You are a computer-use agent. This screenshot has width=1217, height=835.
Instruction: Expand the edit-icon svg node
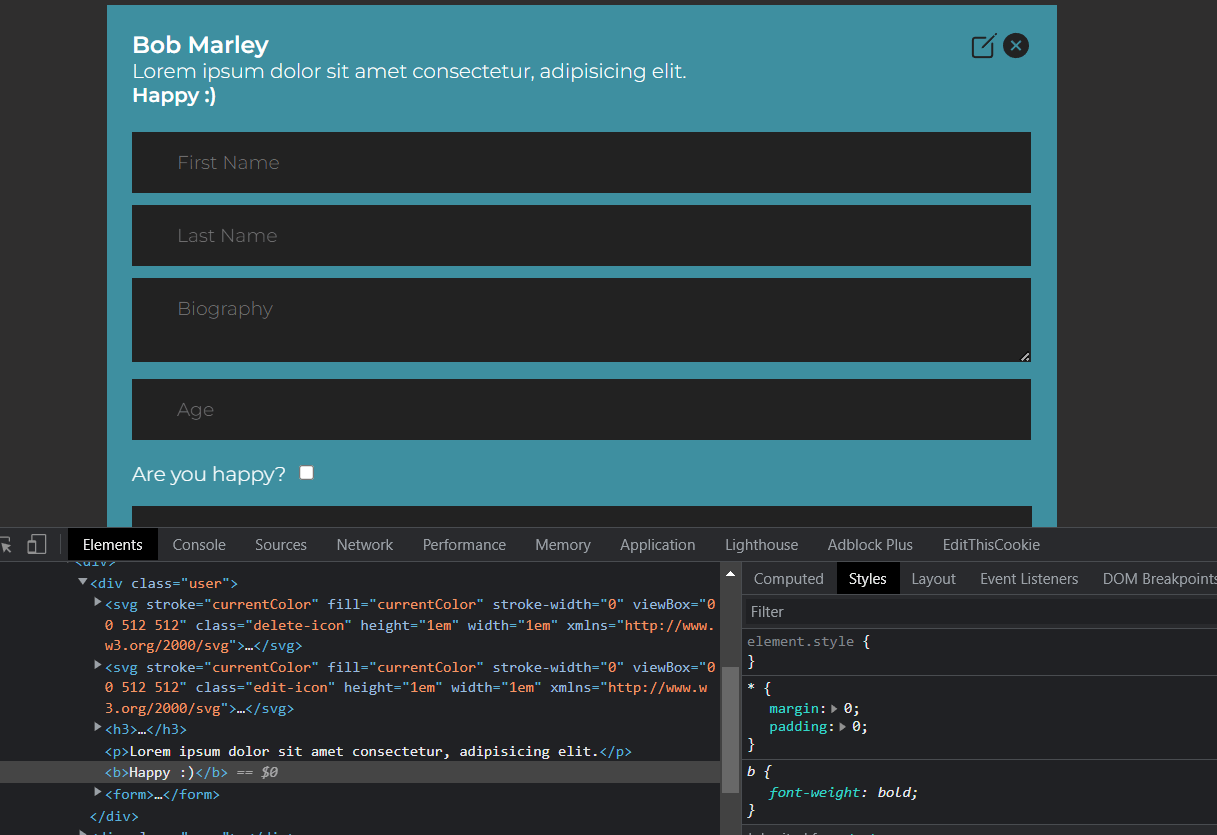(x=98, y=665)
